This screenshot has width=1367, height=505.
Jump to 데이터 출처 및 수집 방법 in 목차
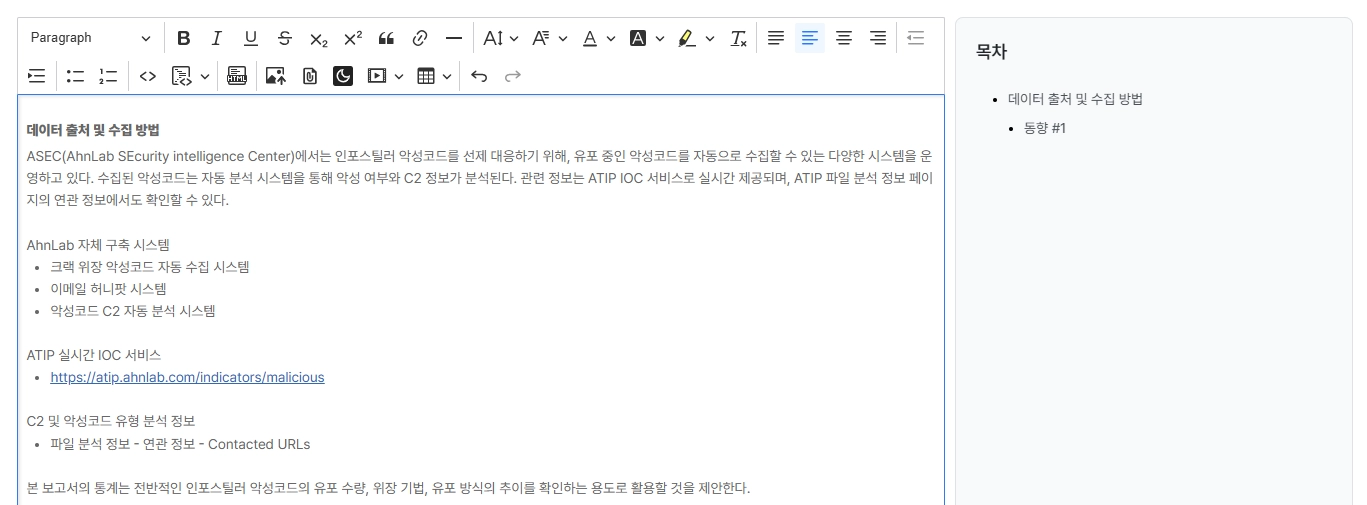1075,99
